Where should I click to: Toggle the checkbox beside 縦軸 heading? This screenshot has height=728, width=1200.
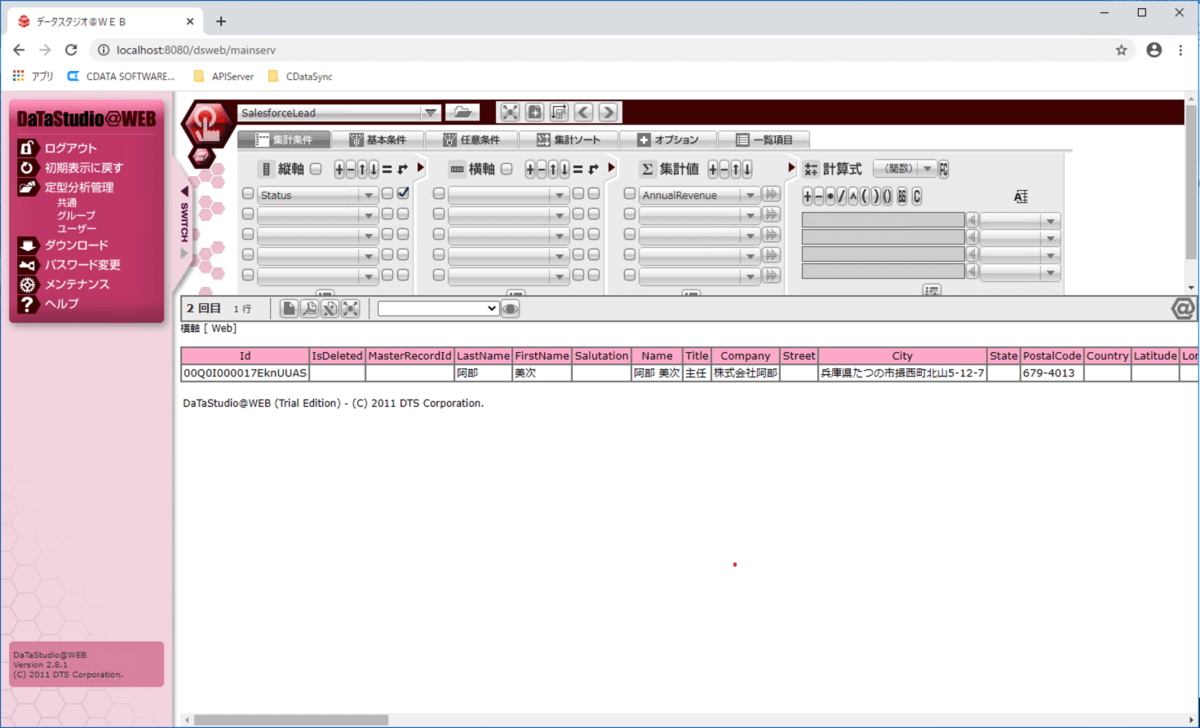[315, 169]
